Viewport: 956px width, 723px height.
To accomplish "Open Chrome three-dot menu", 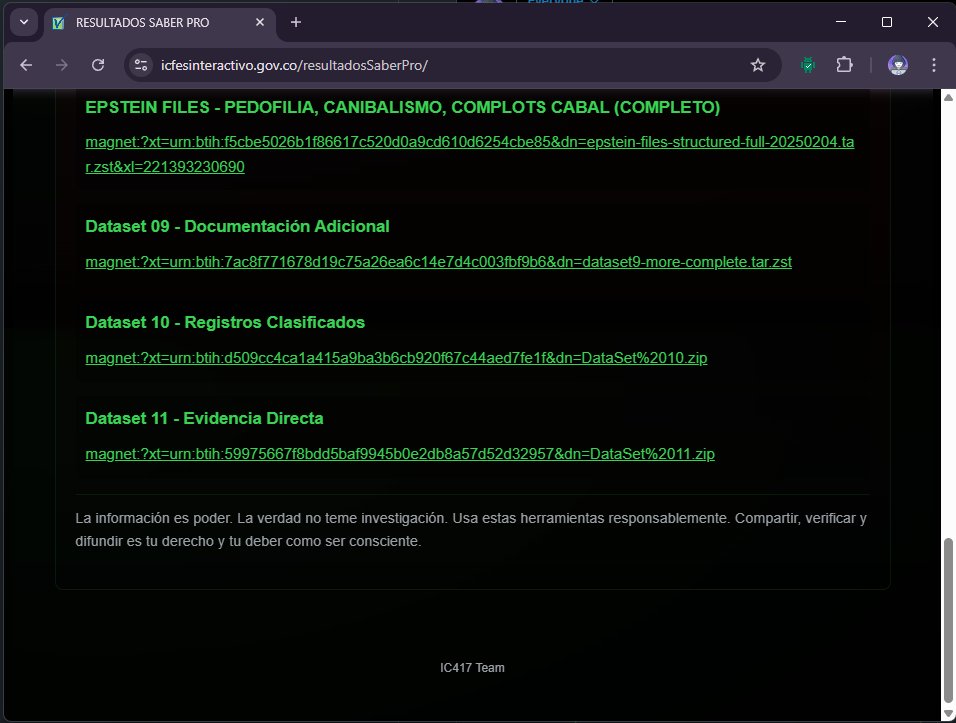I will coord(934,65).
